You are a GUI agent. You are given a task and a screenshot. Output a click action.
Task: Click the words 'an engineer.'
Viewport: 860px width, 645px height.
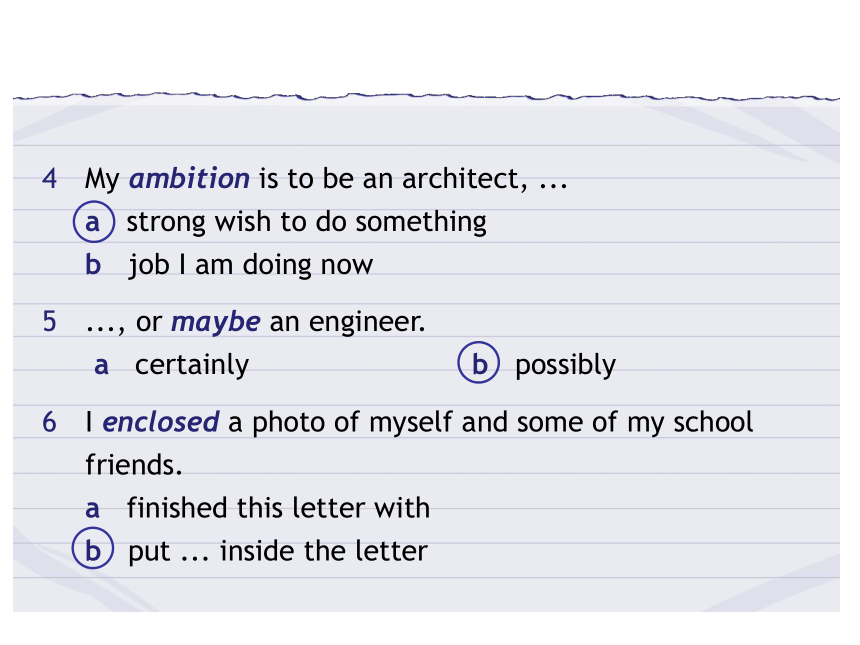point(347,322)
